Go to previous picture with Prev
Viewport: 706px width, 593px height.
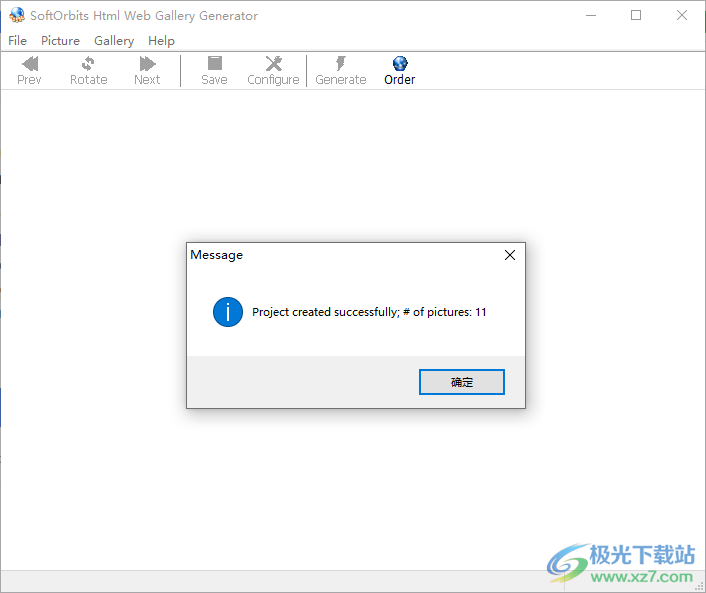pos(29,70)
